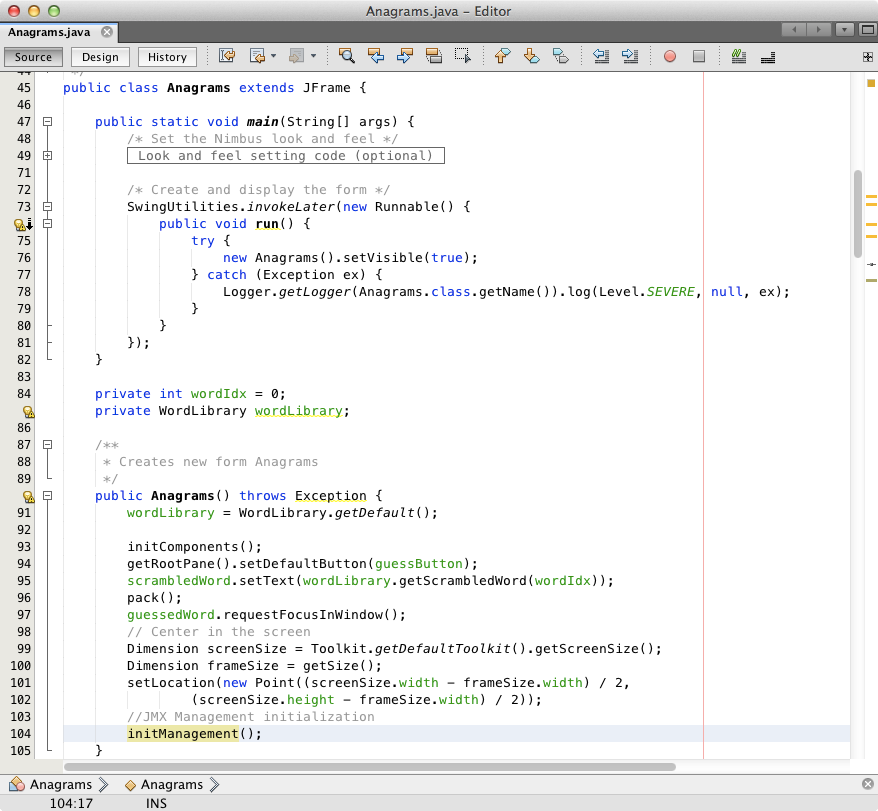Image resolution: width=878 pixels, height=811 pixels.
Task: Click the vertical scrollbar thumb in editor
Action: [x=858, y=213]
